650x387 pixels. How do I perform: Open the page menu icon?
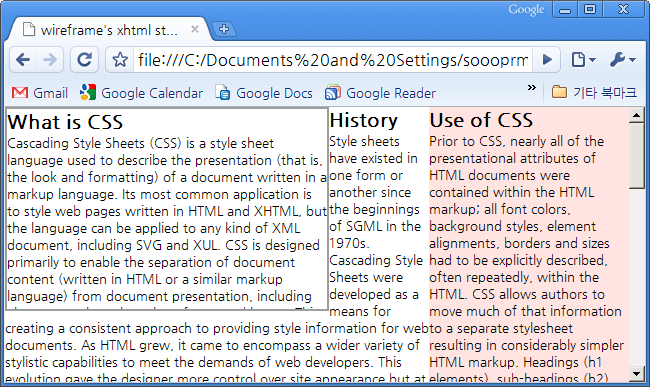(x=583, y=60)
